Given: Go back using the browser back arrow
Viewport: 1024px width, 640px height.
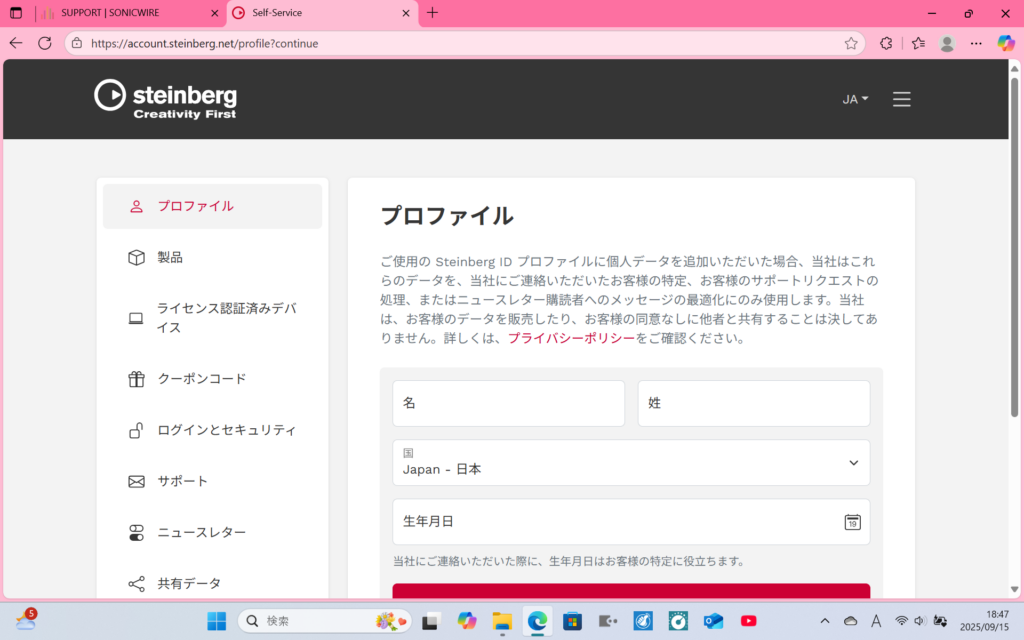Looking at the screenshot, I should (x=16, y=43).
